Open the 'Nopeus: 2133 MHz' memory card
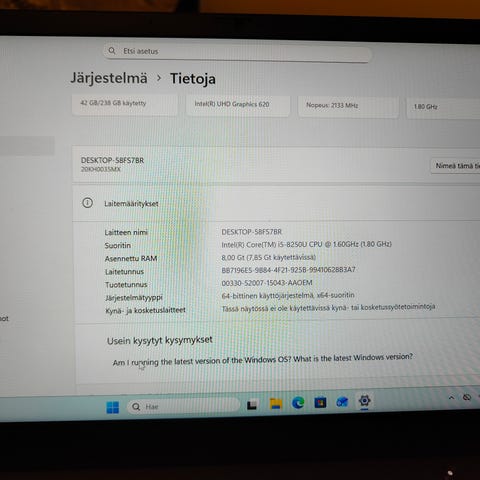 tap(348, 107)
